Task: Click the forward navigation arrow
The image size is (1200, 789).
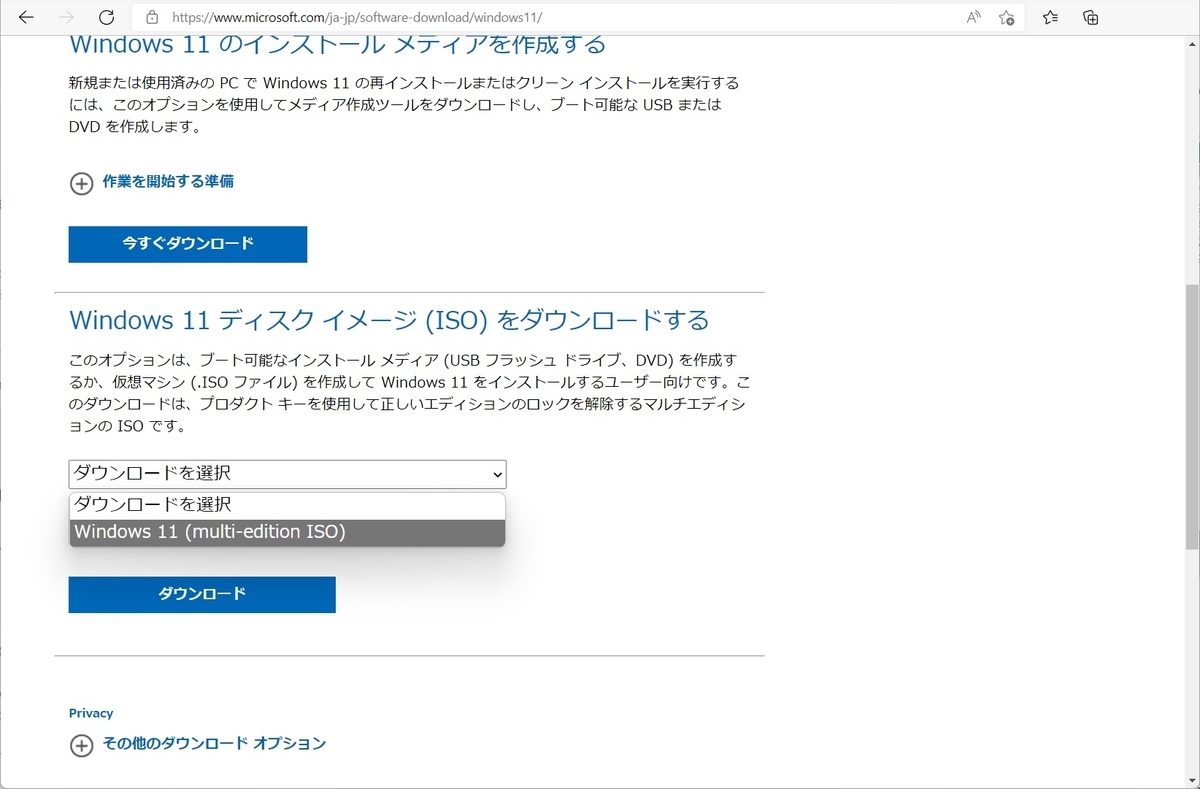Action: (66, 17)
